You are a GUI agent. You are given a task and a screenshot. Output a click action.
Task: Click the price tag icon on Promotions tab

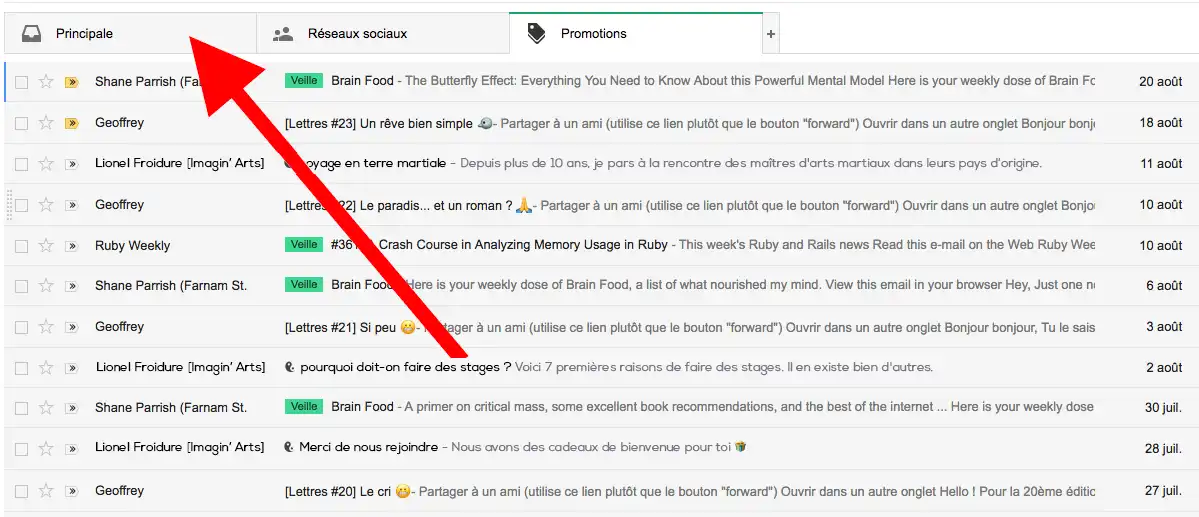(537, 34)
